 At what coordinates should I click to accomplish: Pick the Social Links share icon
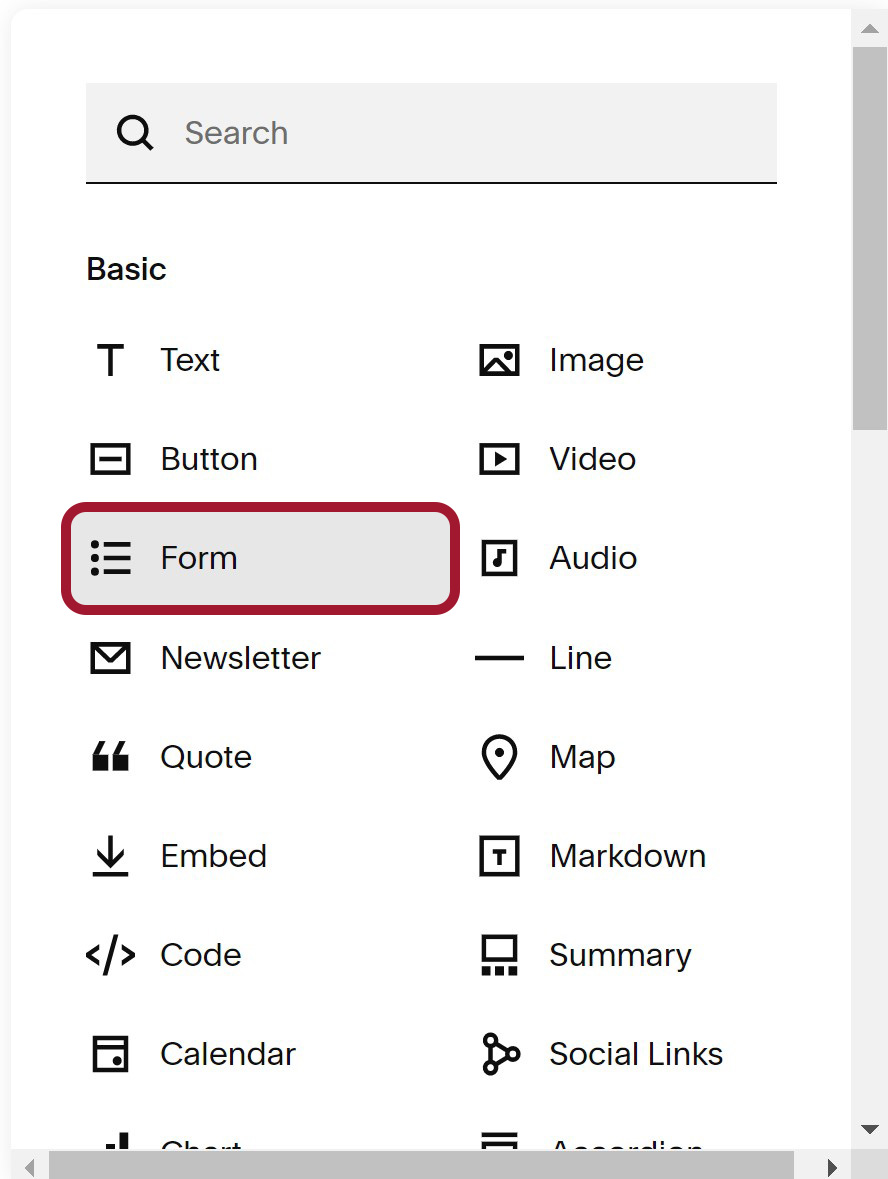coord(500,1053)
